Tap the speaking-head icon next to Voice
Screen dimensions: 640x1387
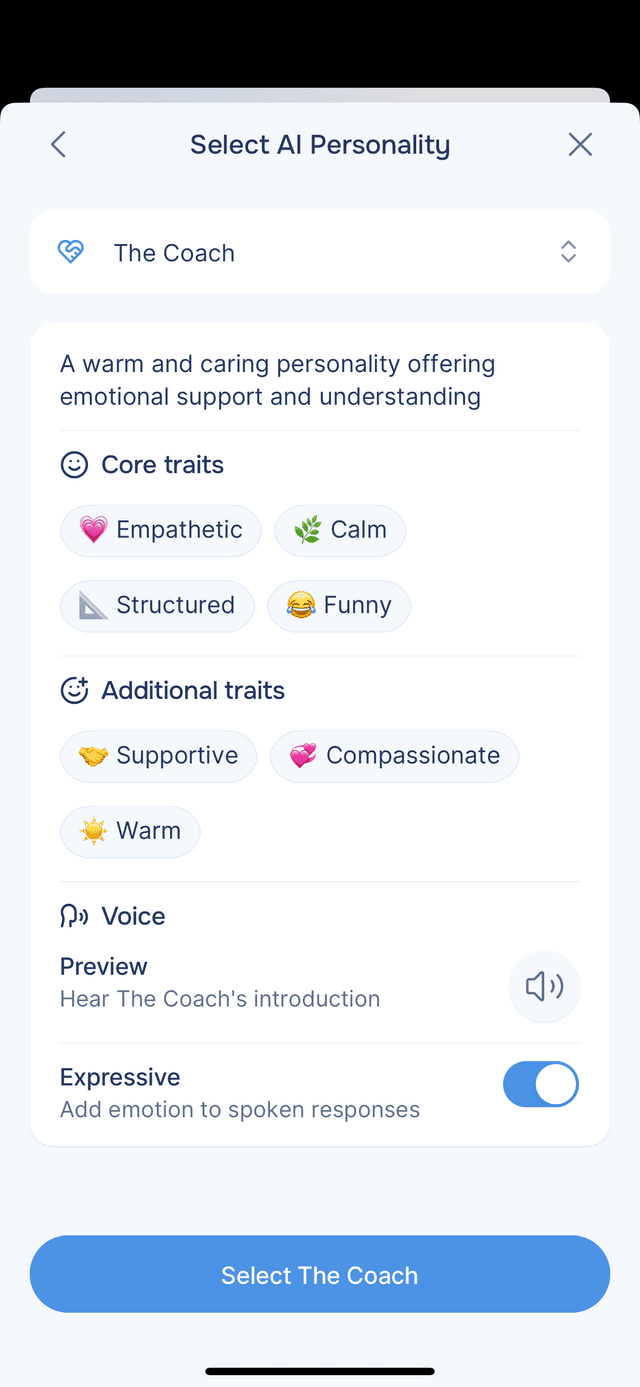click(73, 915)
